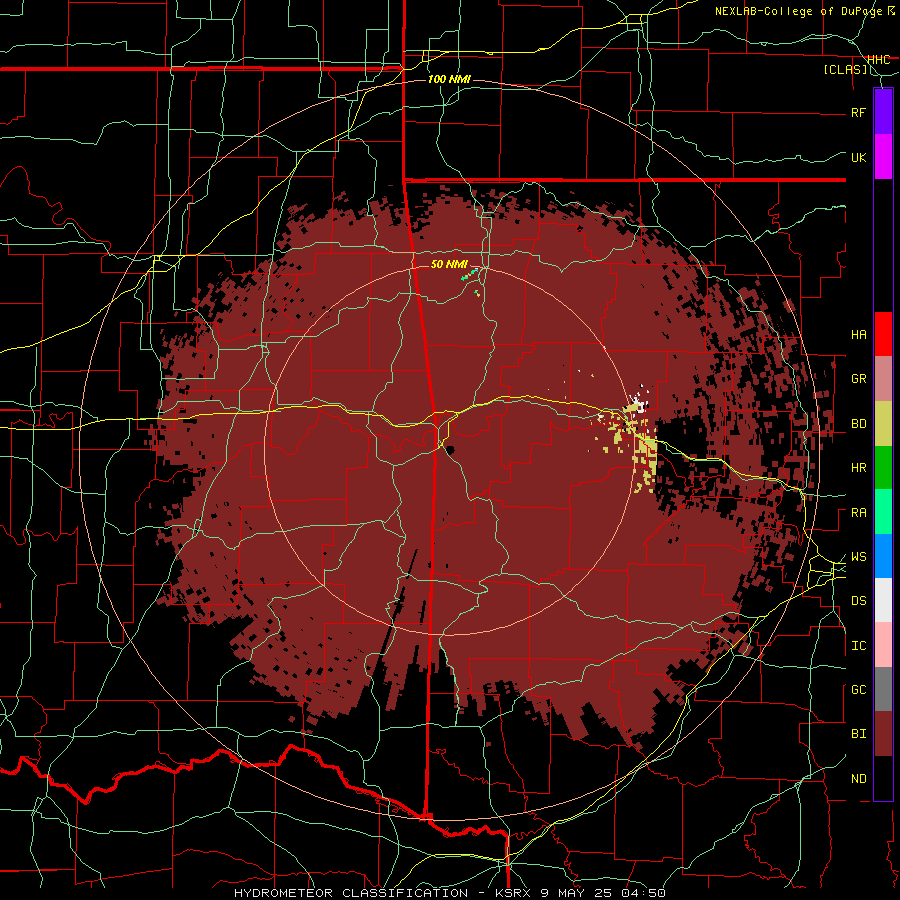This screenshot has height=900, width=900.
Task: Click the DS white legend swatch
Action: click(883, 600)
